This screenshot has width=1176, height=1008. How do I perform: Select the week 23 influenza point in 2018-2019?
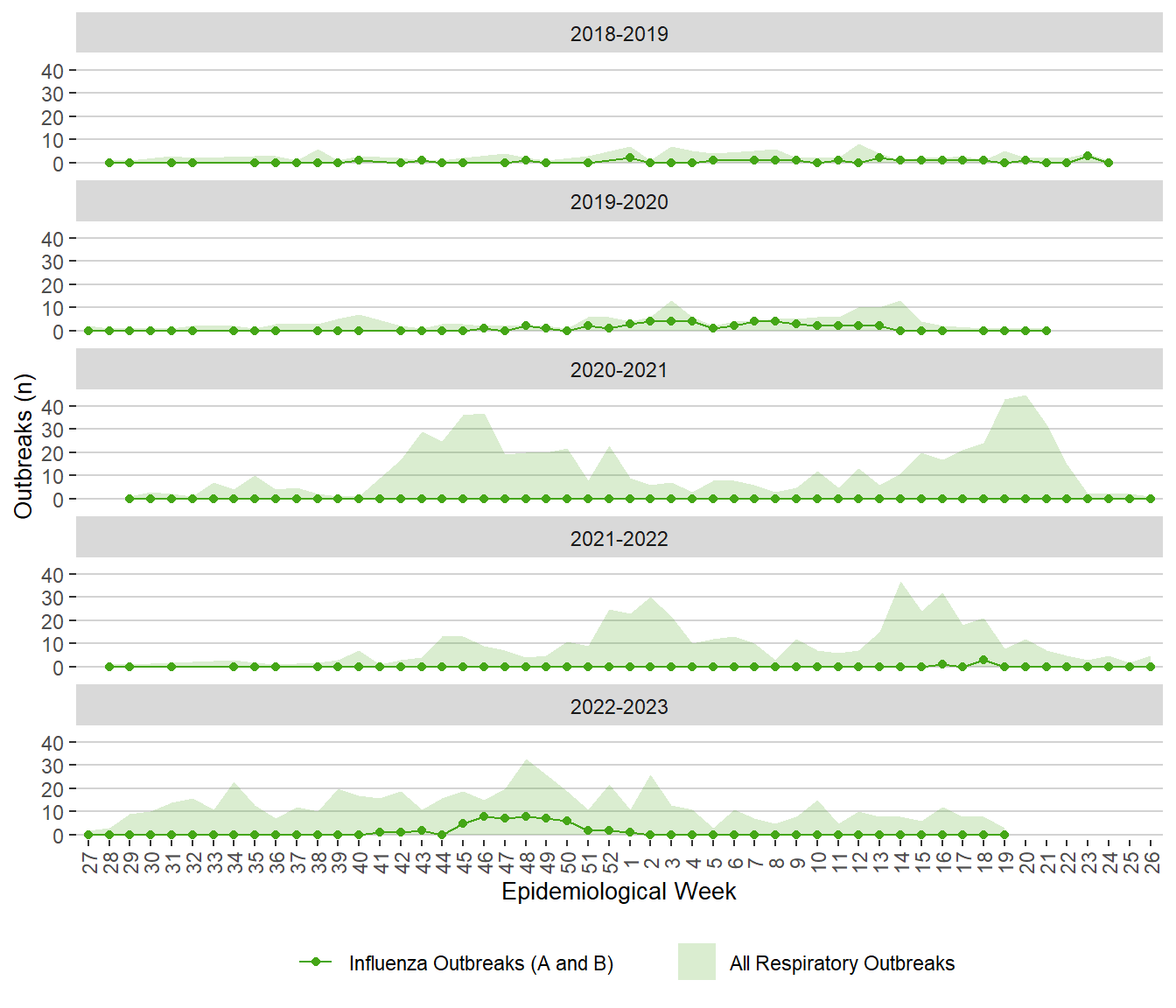pyautogui.click(x=1088, y=156)
